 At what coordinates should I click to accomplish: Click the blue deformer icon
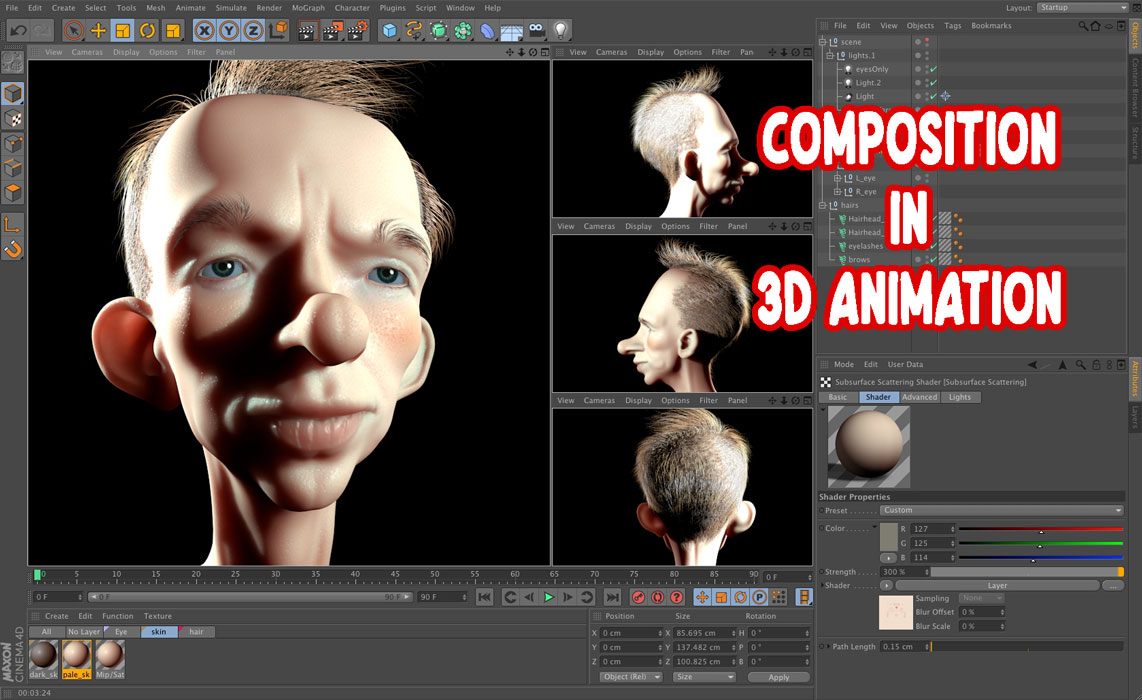pyautogui.click(x=487, y=31)
